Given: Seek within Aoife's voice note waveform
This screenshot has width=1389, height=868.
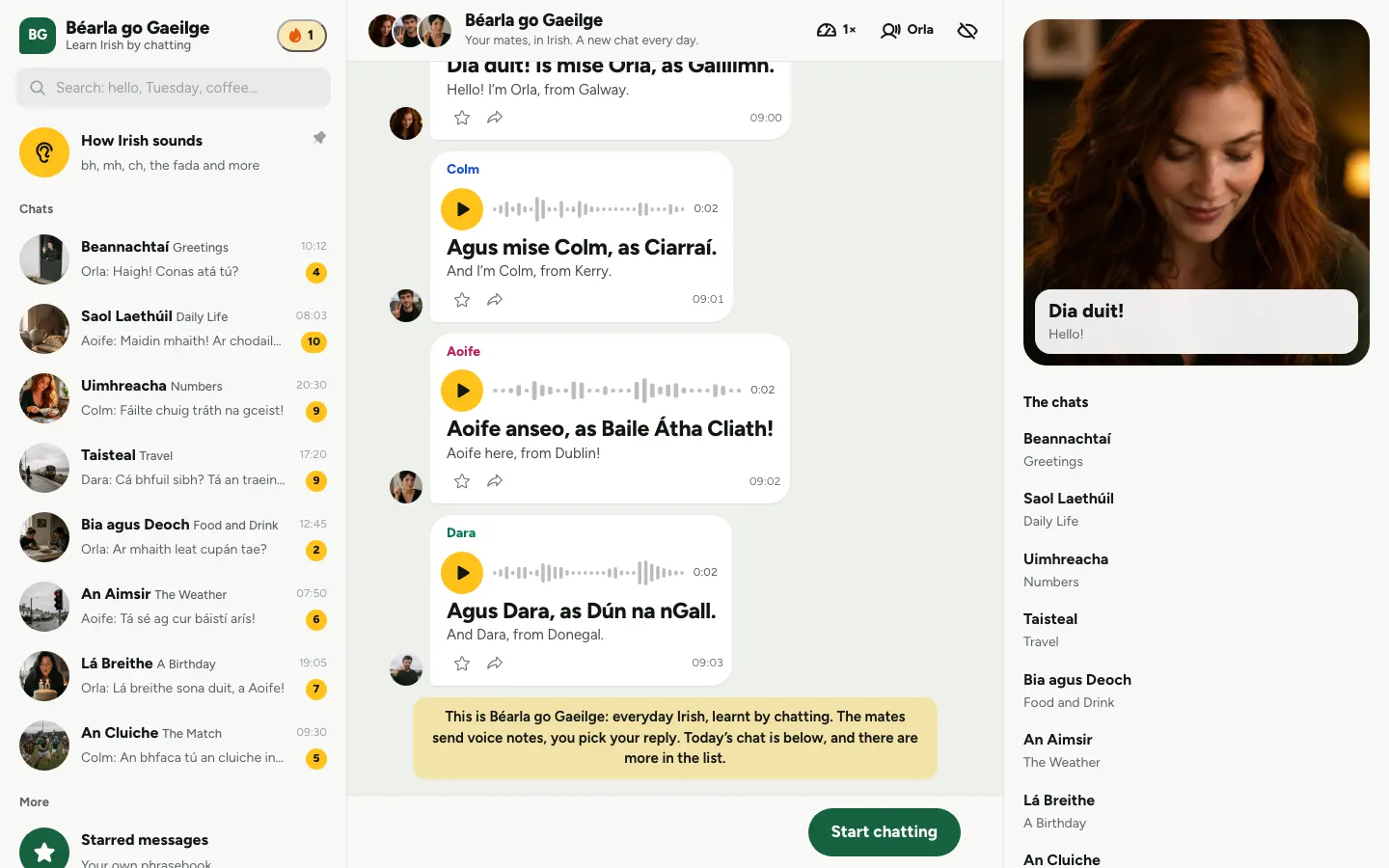Looking at the screenshot, I should click(x=617, y=391).
